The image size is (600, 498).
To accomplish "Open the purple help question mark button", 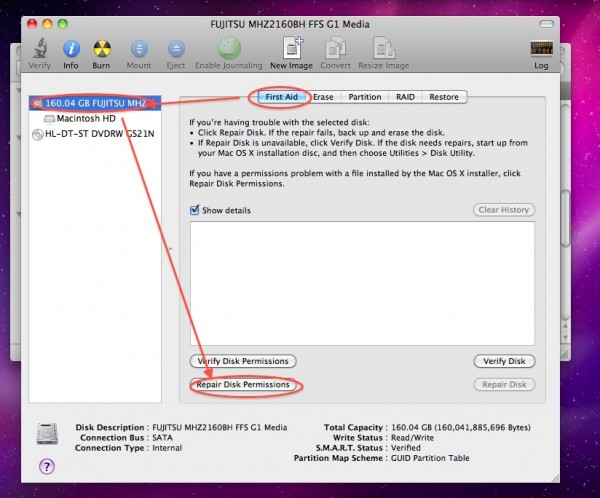I will pyautogui.click(x=47, y=466).
